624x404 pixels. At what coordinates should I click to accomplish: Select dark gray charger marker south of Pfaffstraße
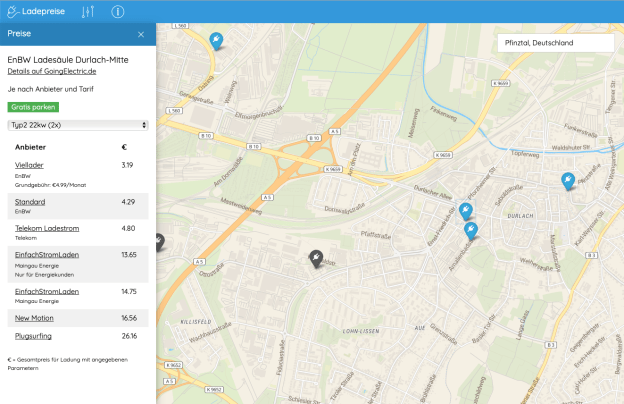tap(316, 258)
